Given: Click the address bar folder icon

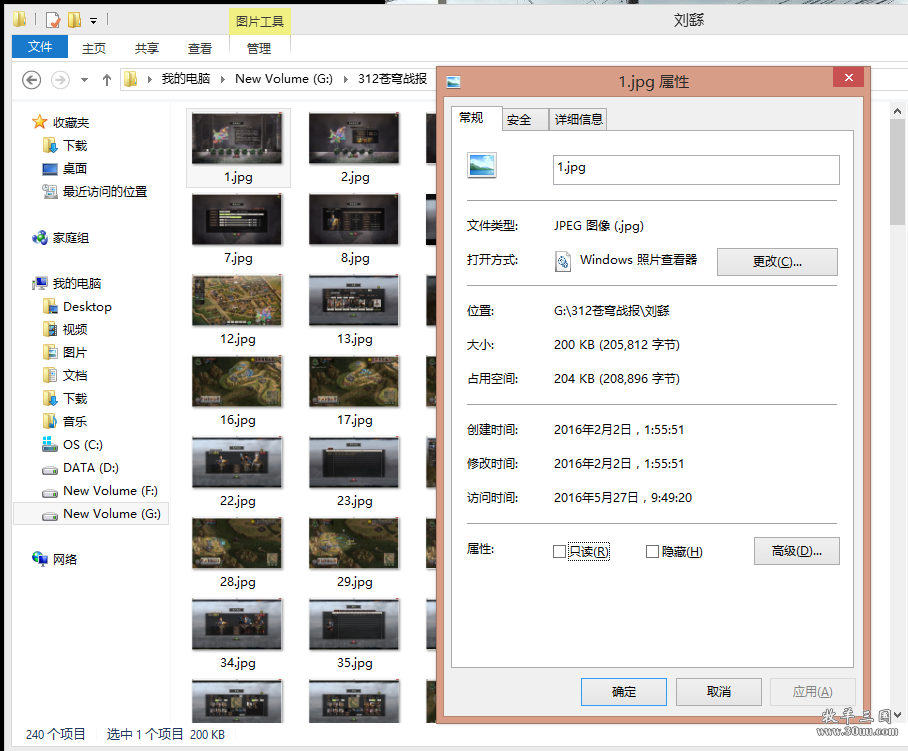Looking at the screenshot, I should (131, 79).
